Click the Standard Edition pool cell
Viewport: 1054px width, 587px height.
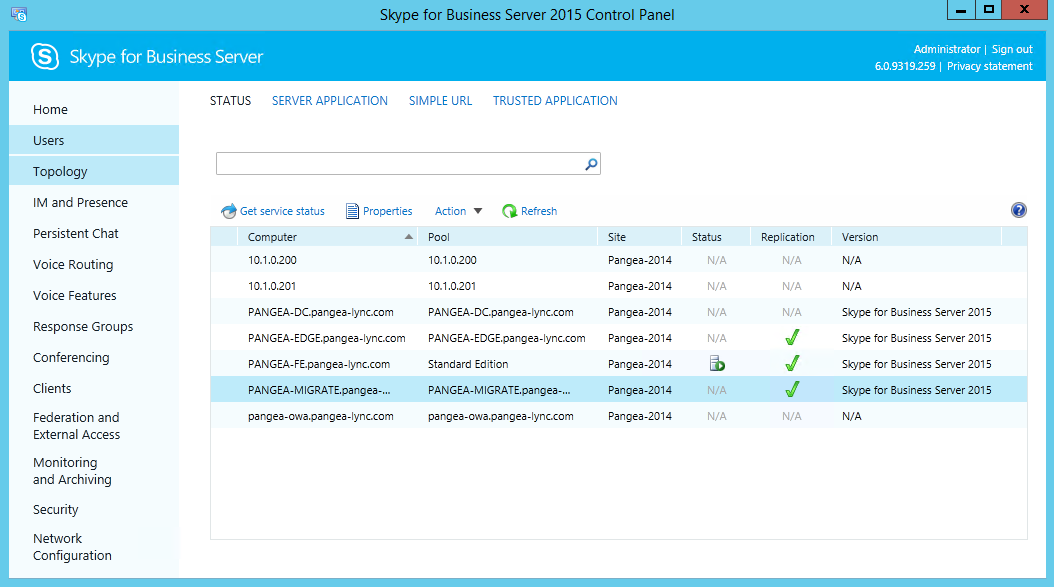point(468,364)
